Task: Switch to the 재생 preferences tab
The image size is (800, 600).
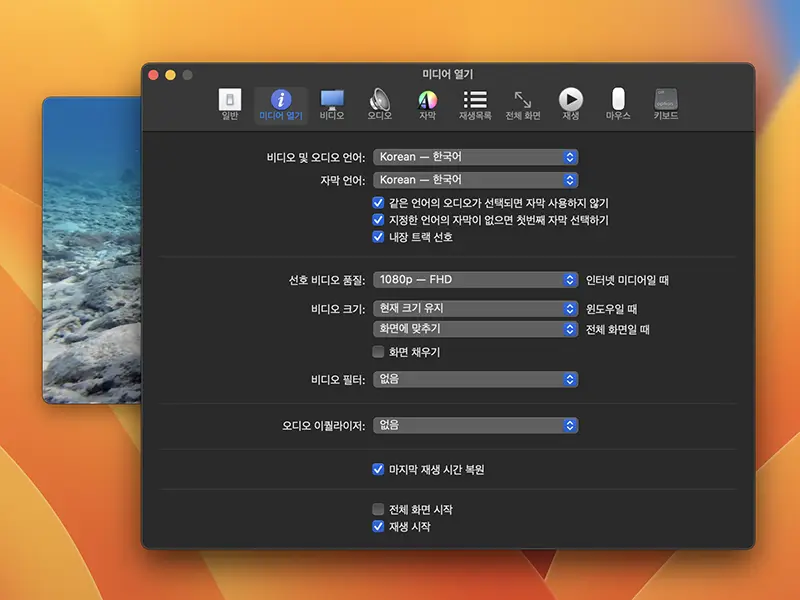Action: click(570, 105)
